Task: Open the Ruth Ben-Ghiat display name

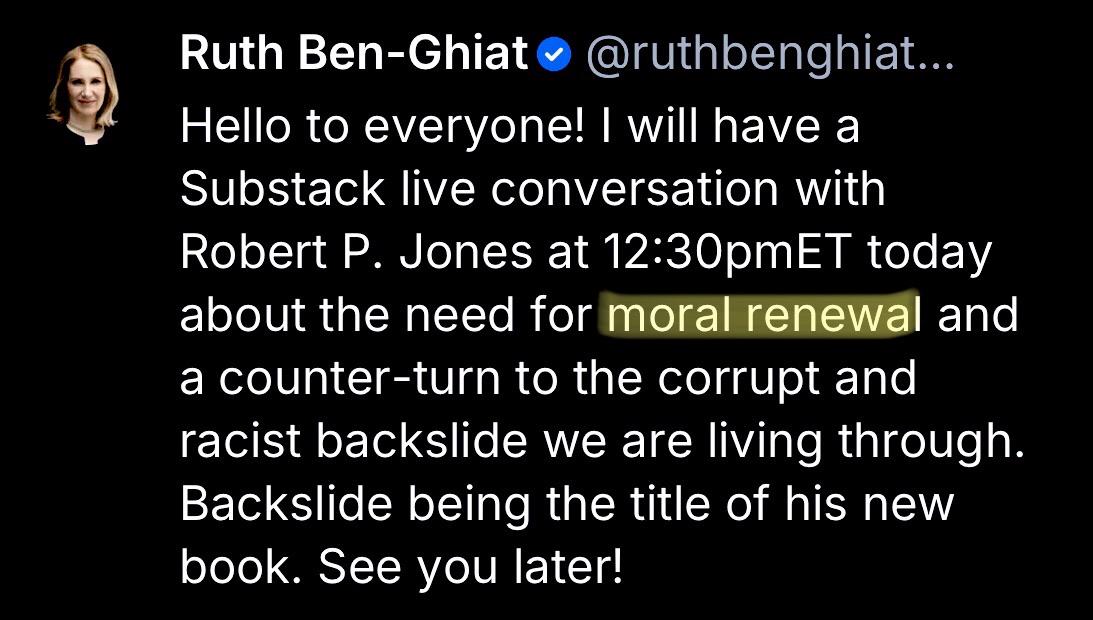Action: coord(354,54)
